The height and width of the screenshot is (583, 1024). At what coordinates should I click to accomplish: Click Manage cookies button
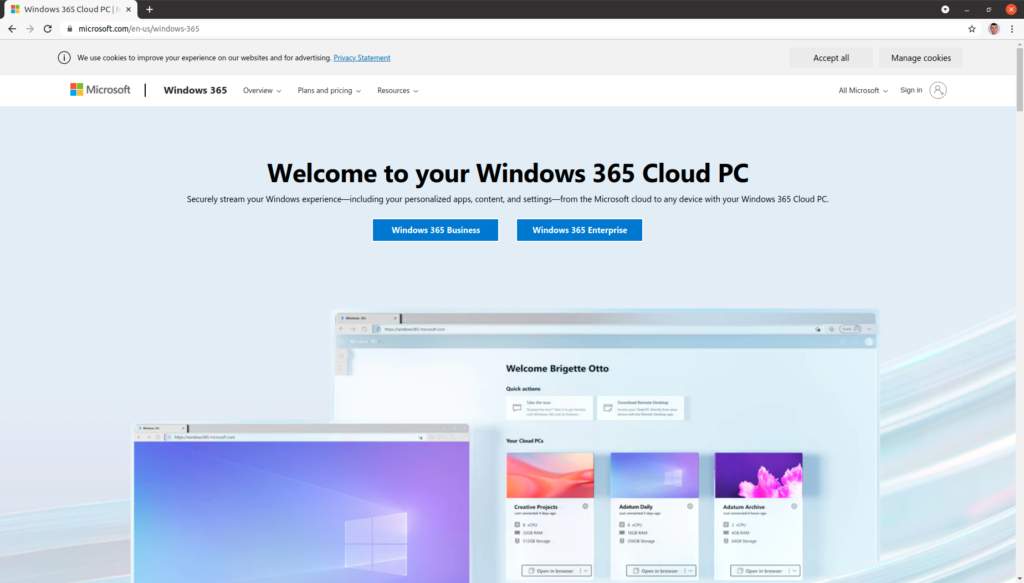(x=921, y=57)
